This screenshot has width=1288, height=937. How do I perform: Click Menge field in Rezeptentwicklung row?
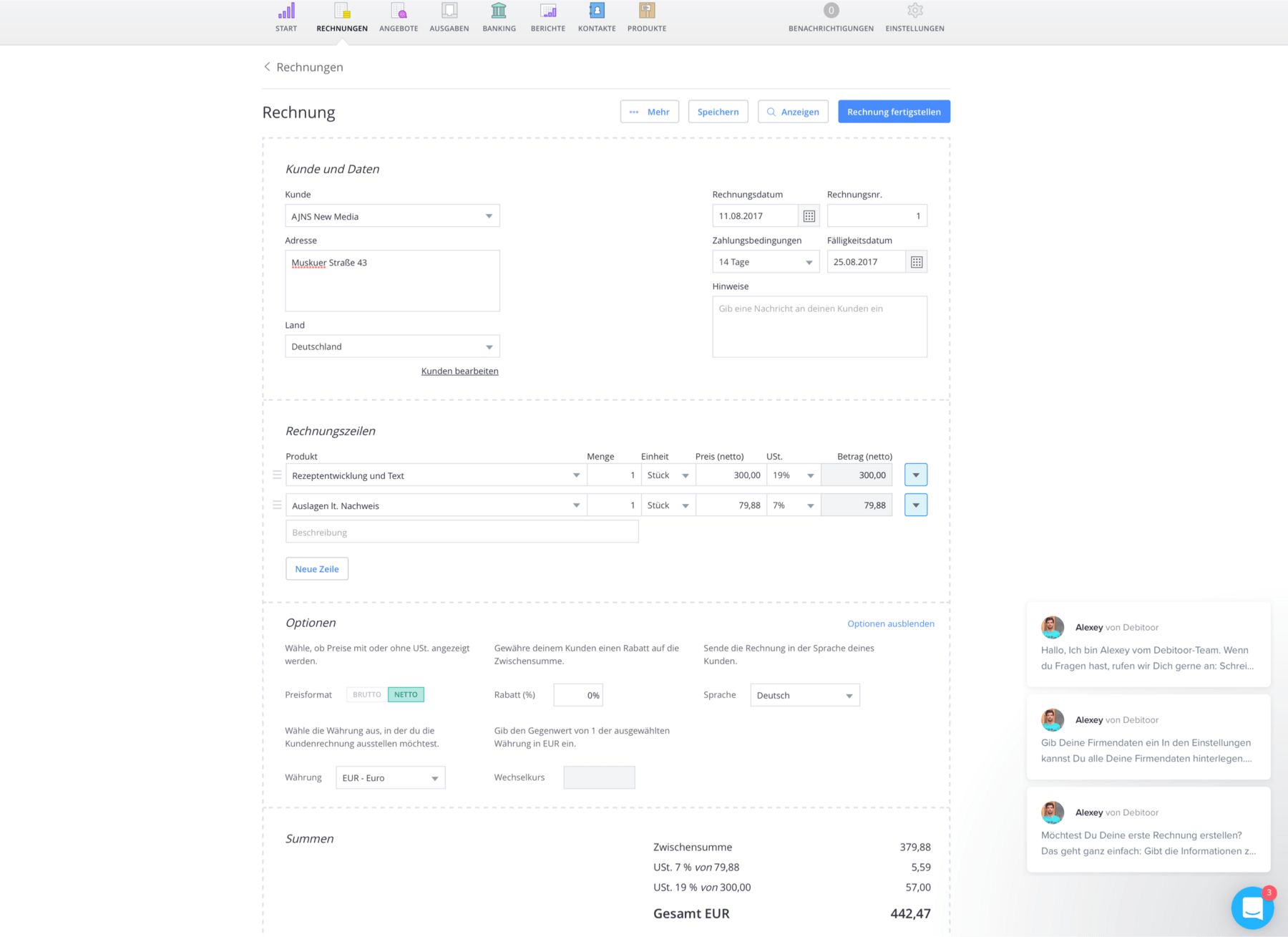point(614,475)
